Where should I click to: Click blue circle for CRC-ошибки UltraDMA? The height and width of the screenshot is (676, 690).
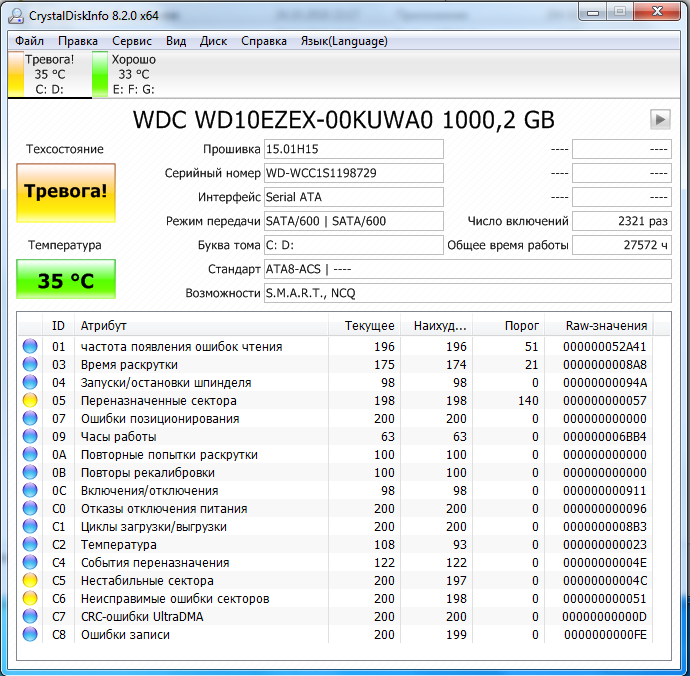[x=30, y=617]
